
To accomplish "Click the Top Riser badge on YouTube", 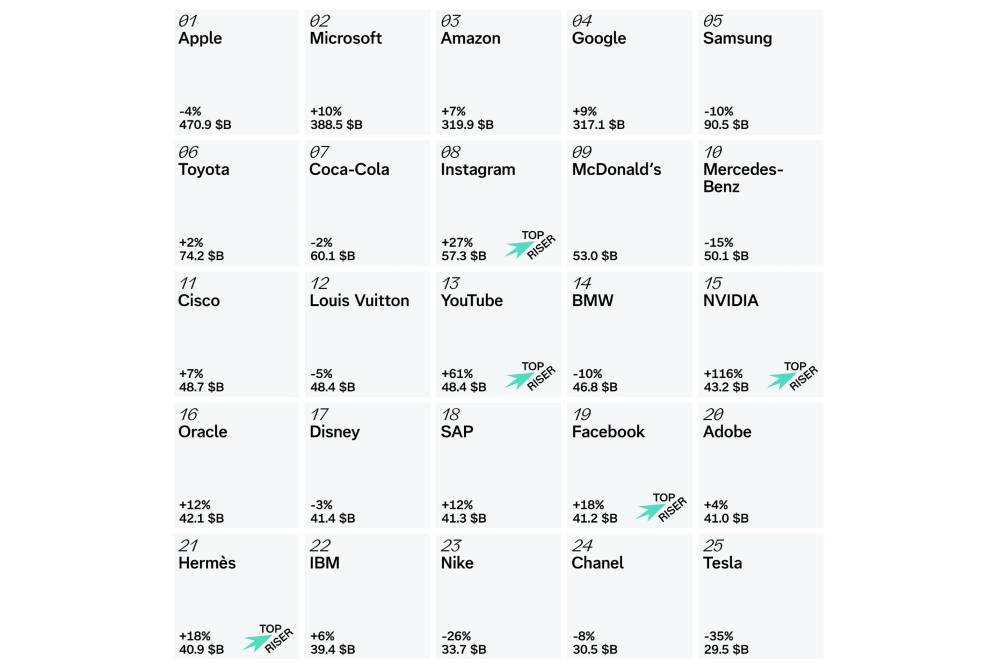I will point(529,376).
